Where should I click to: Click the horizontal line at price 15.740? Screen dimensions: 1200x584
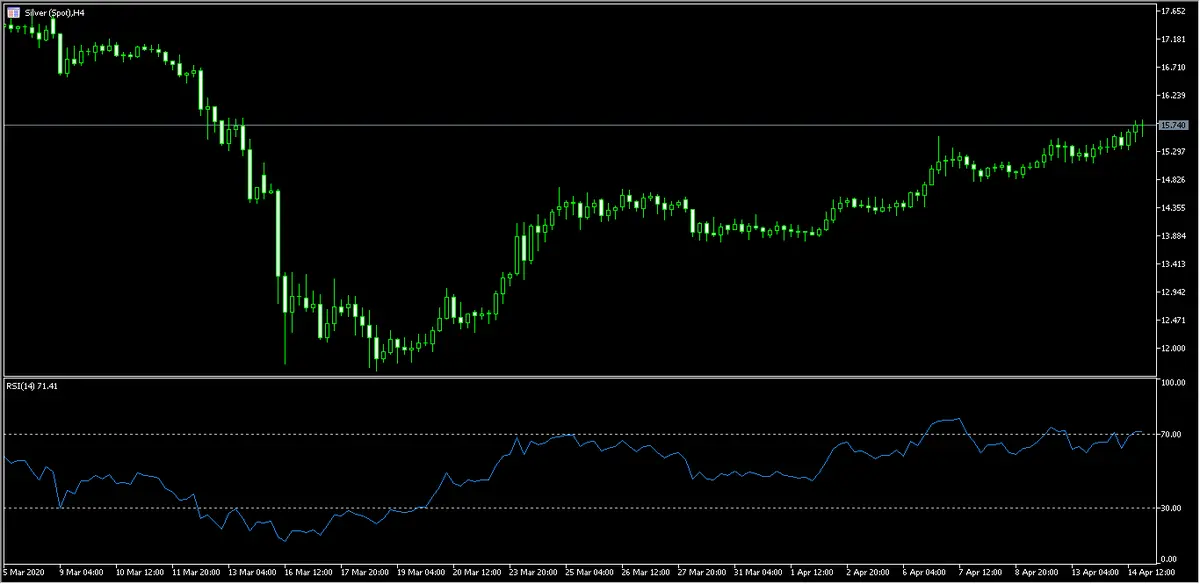coord(600,125)
